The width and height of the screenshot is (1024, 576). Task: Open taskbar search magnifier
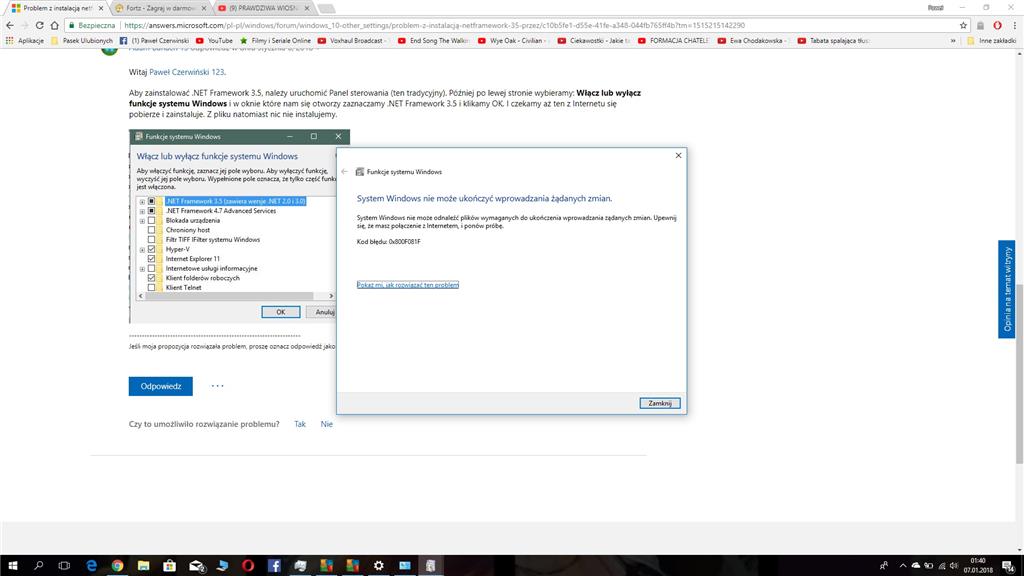39,566
